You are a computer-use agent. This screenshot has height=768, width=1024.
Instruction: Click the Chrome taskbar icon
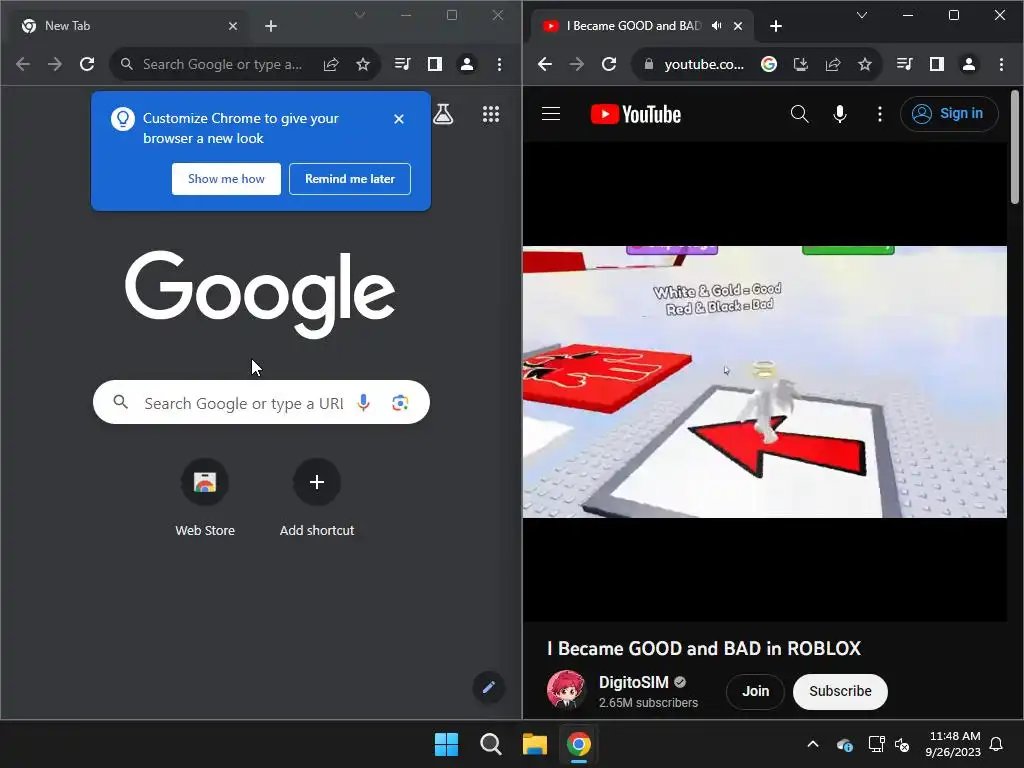tap(579, 744)
